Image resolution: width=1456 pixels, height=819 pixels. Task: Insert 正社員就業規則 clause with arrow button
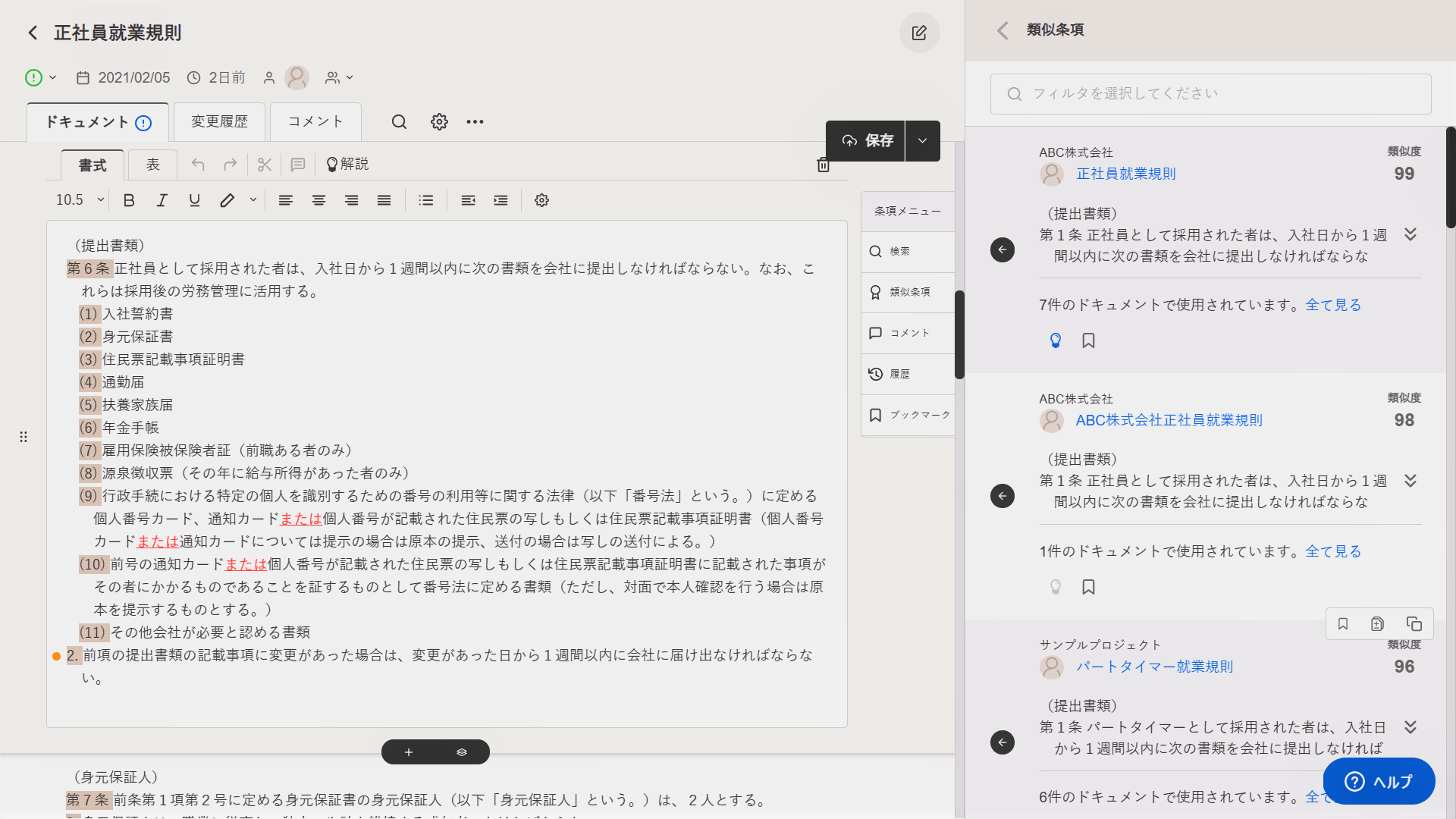[1002, 249]
